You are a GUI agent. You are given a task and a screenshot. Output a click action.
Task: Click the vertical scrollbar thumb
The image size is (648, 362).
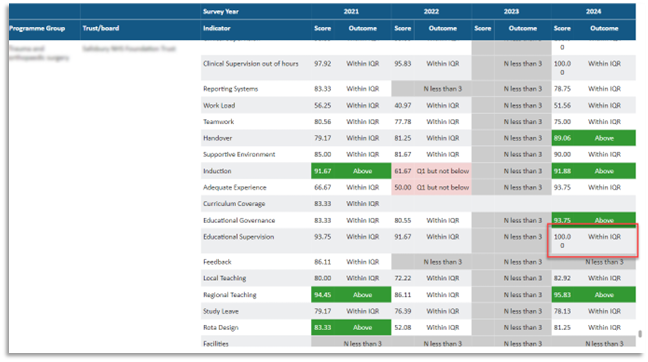click(x=640, y=333)
